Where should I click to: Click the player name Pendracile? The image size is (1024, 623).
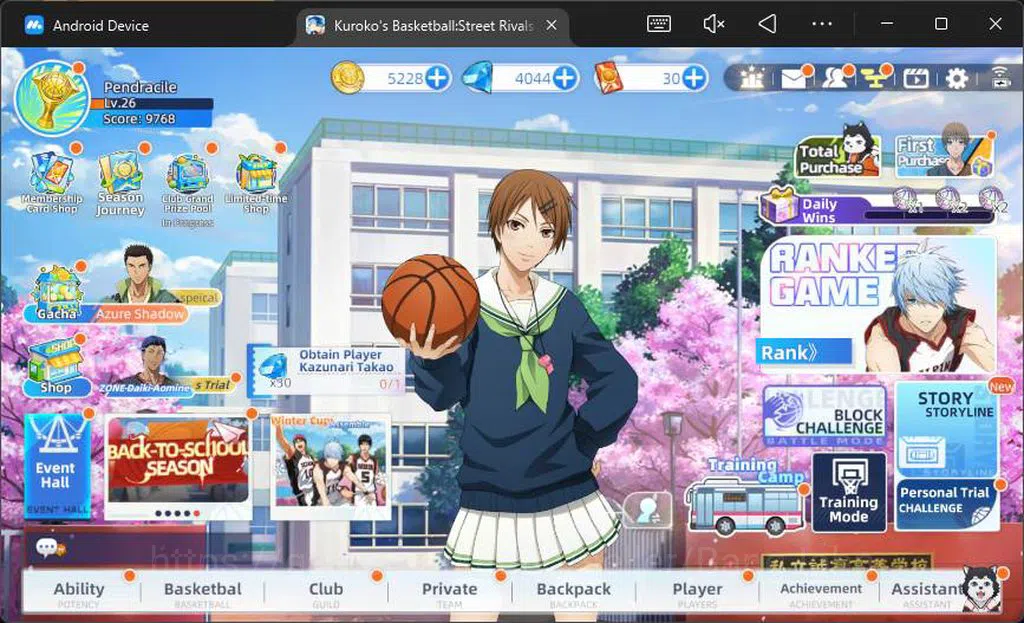coord(140,87)
